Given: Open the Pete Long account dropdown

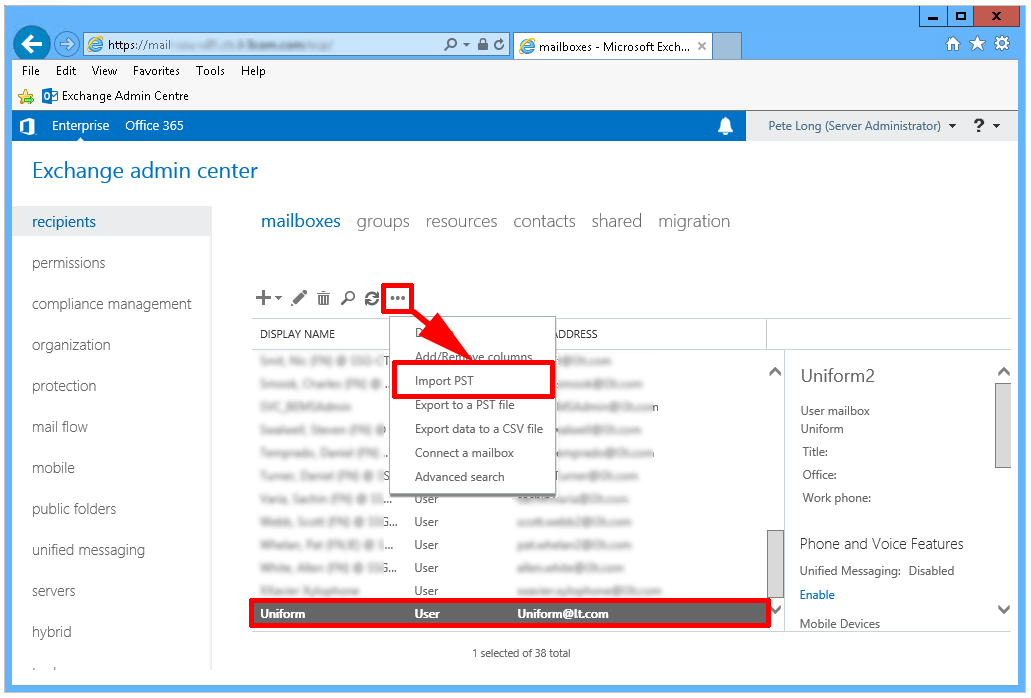Looking at the screenshot, I should coord(861,126).
